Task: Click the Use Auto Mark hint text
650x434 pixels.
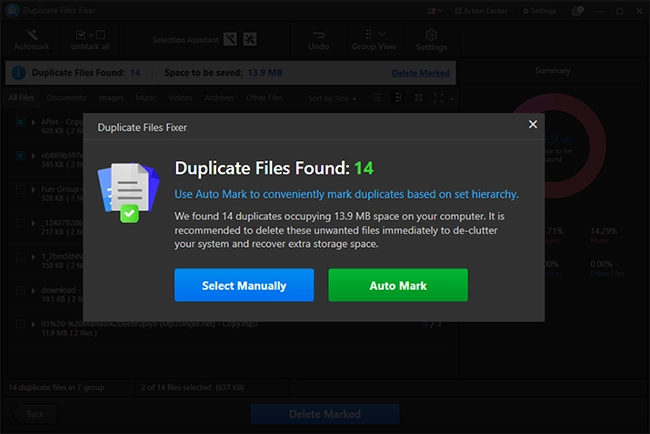Action: (x=346, y=194)
